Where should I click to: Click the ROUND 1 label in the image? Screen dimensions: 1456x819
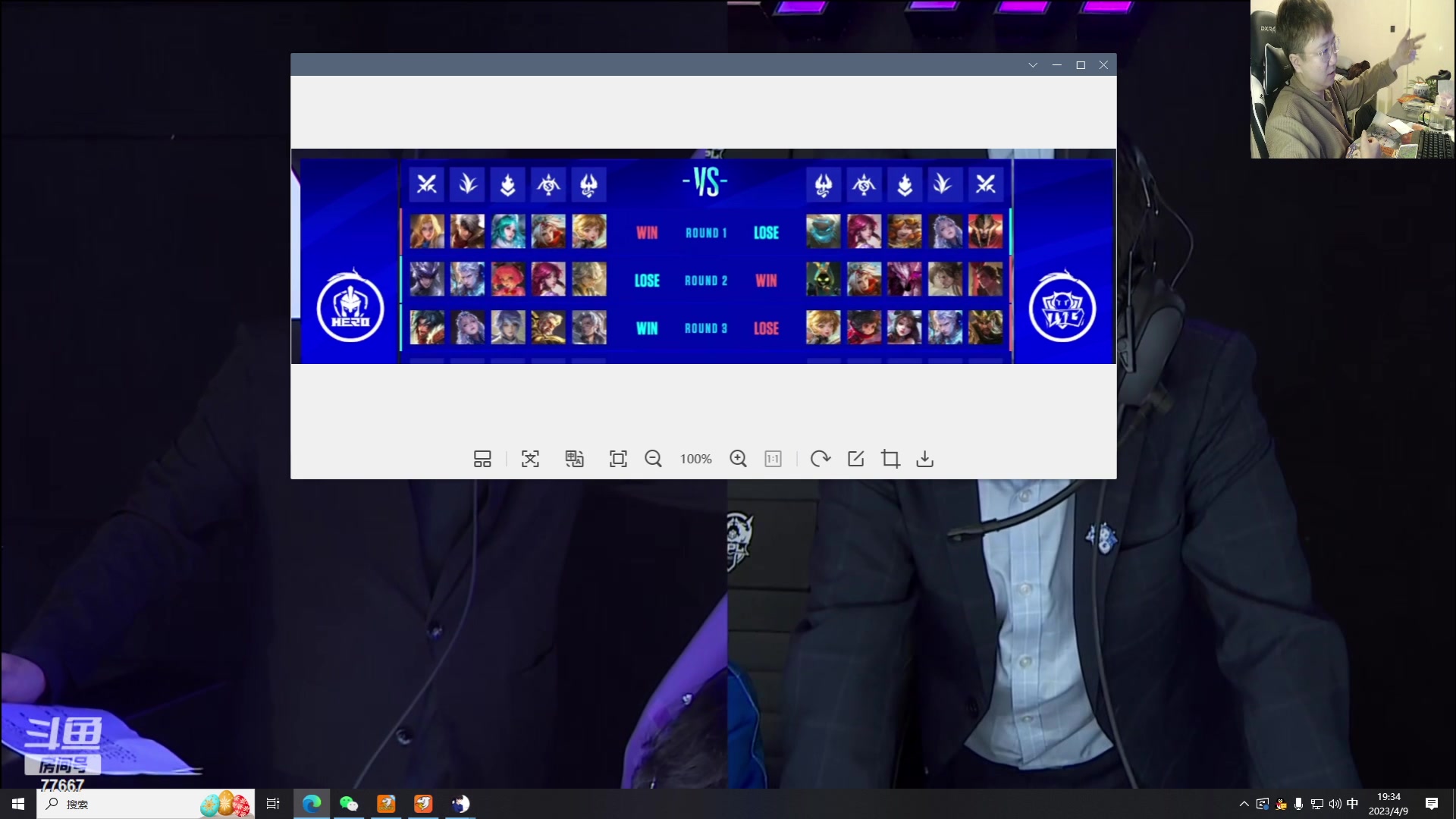tap(706, 233)
